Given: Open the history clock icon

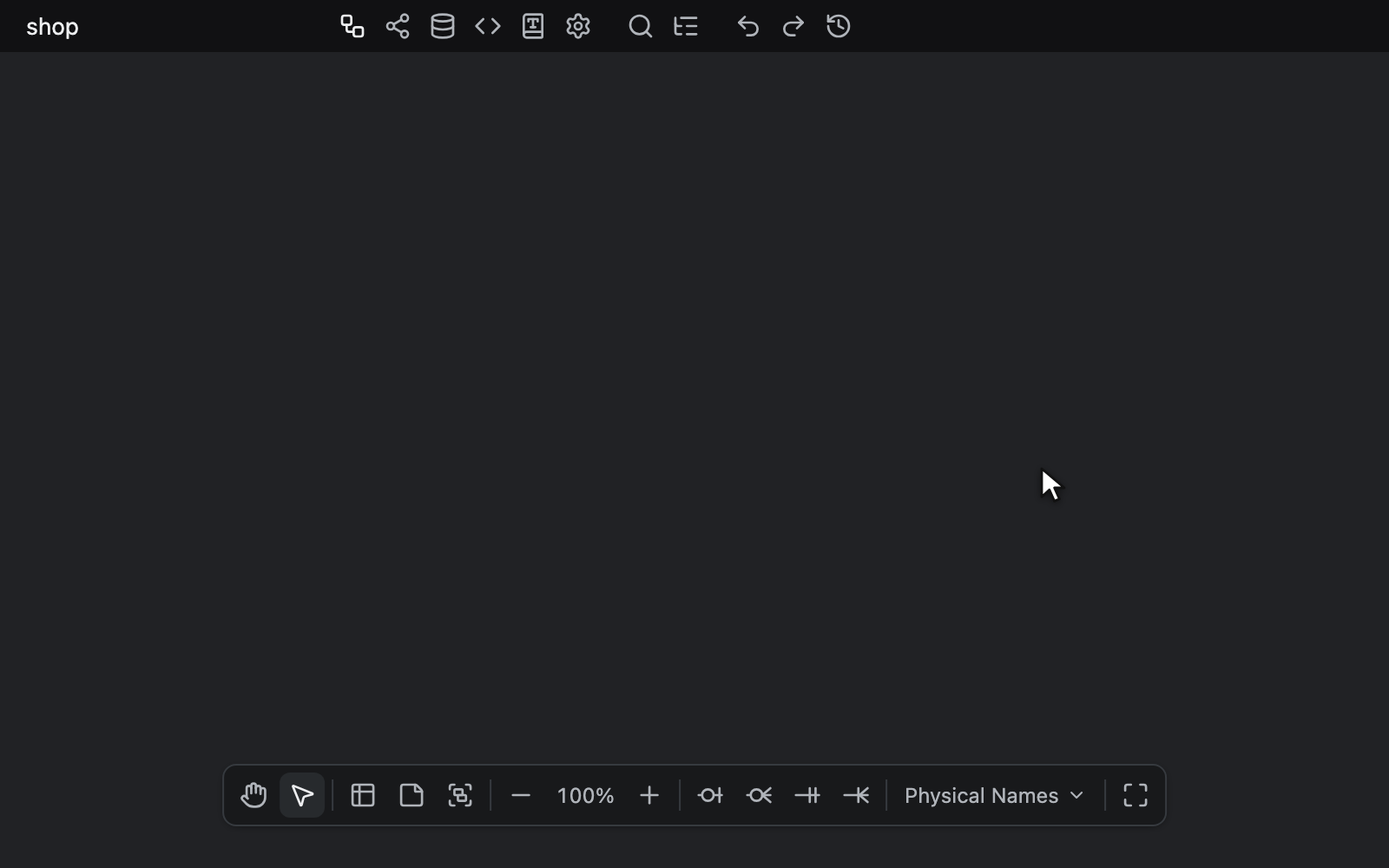Looking at the screenshot, I should (x=839, y=27).
